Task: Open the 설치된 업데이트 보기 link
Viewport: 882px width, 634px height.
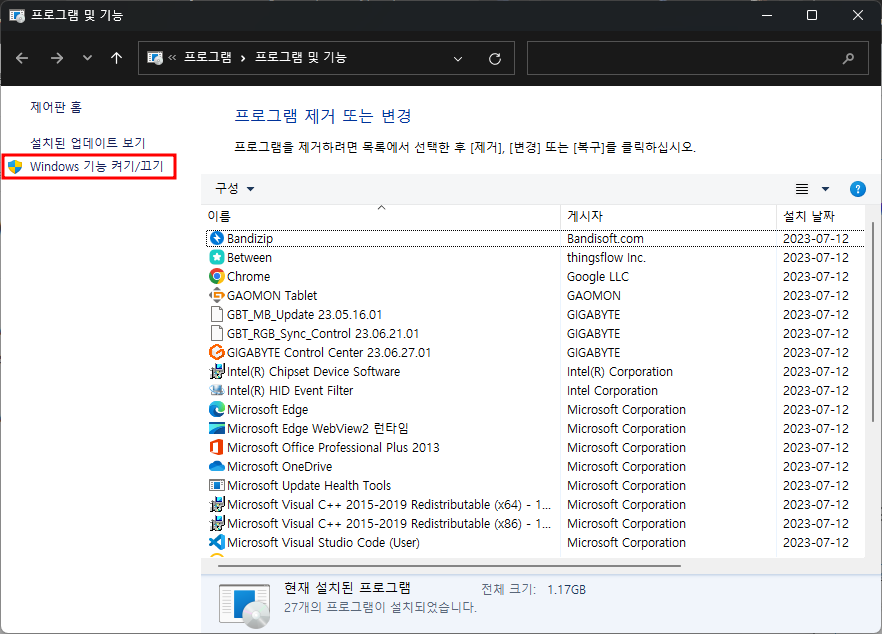Action: click(x=88, y=143)
